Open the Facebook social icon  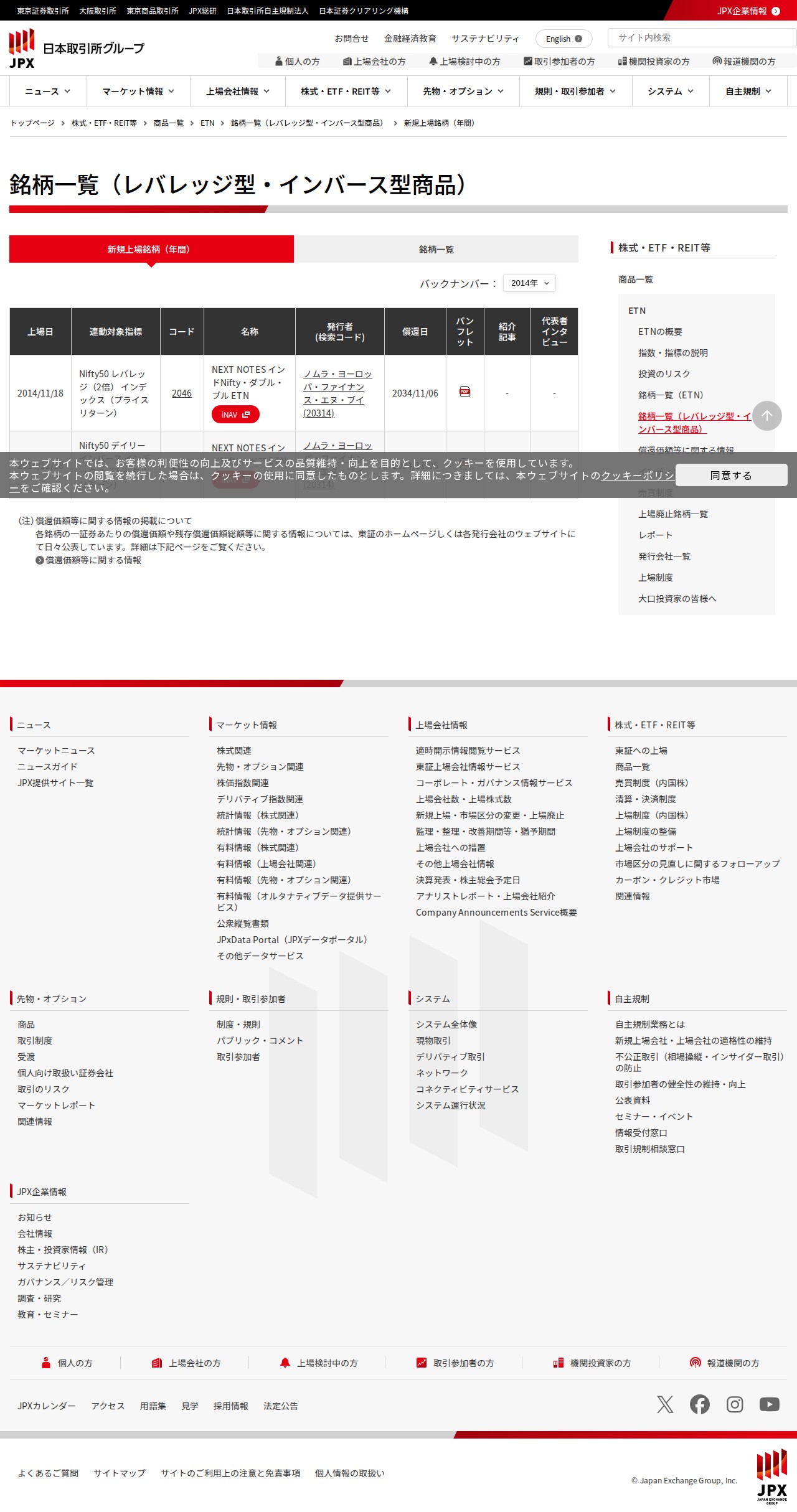[x=700, y=1404]
